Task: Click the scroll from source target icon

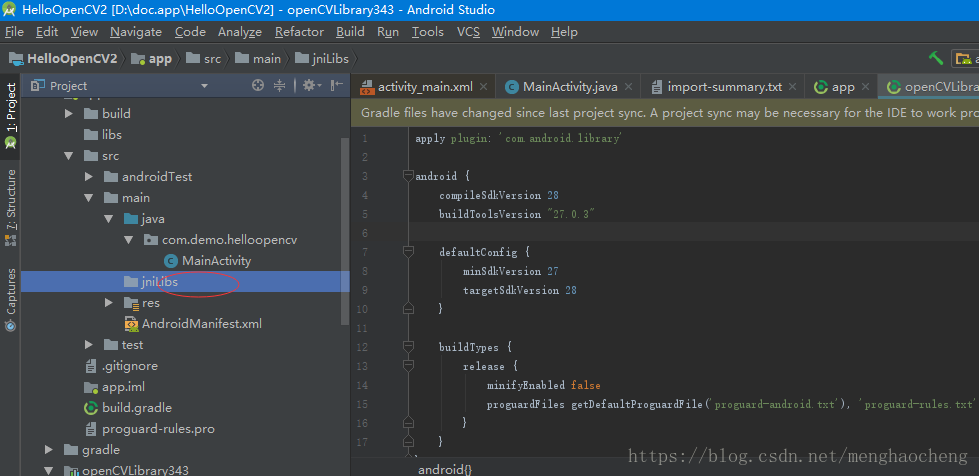Action: click(x=258, y=86)
